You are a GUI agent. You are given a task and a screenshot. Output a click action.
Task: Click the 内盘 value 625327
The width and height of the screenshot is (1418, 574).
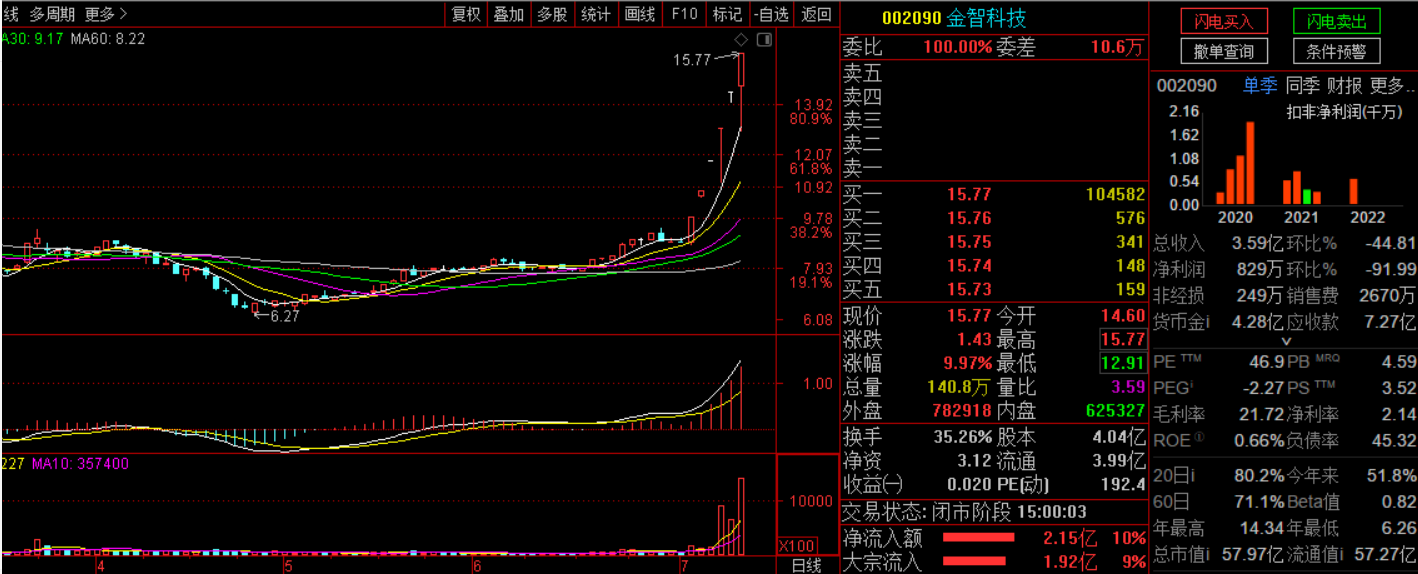1115,411
